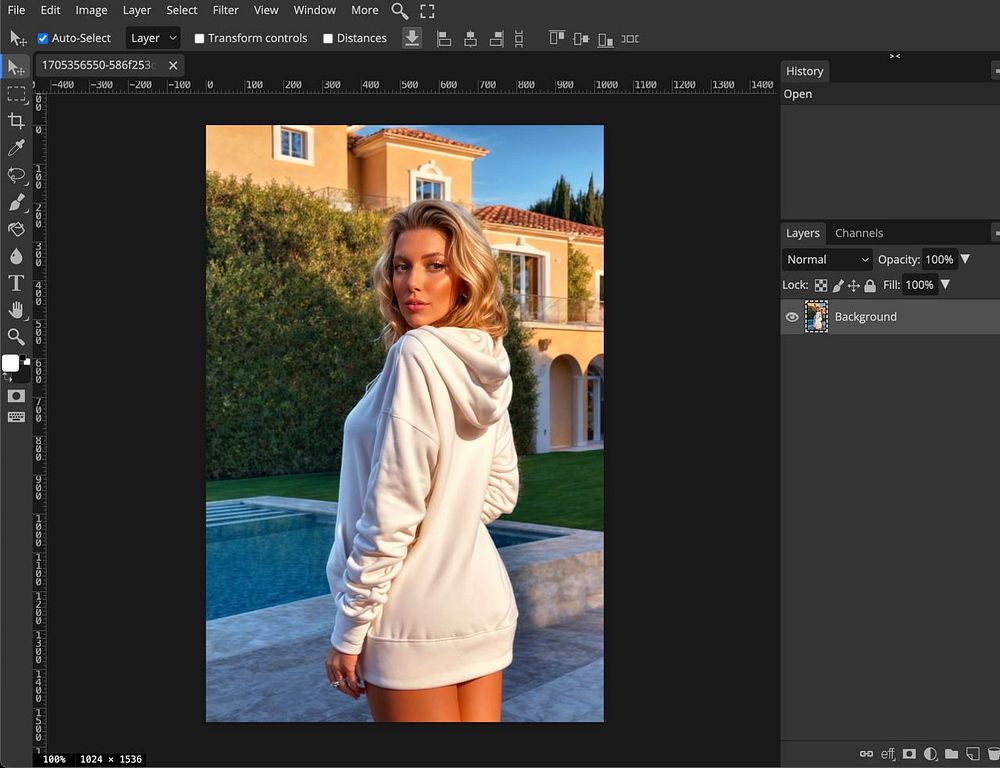Distribute vertical spacing icon in options bar
This screenshot has width=1000, height=768.
[519, 39]
